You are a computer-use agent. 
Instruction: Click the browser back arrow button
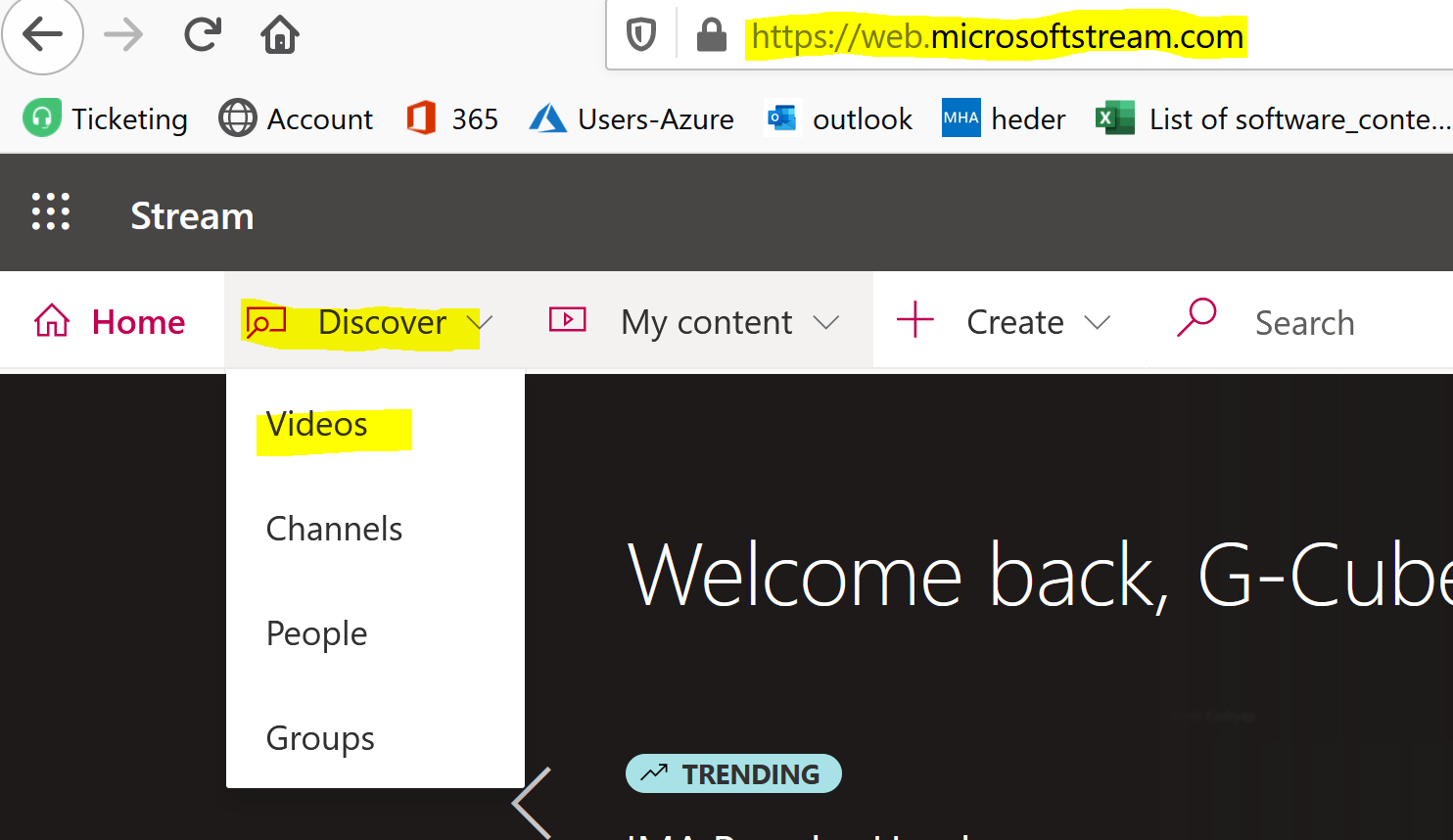(42, 35)
